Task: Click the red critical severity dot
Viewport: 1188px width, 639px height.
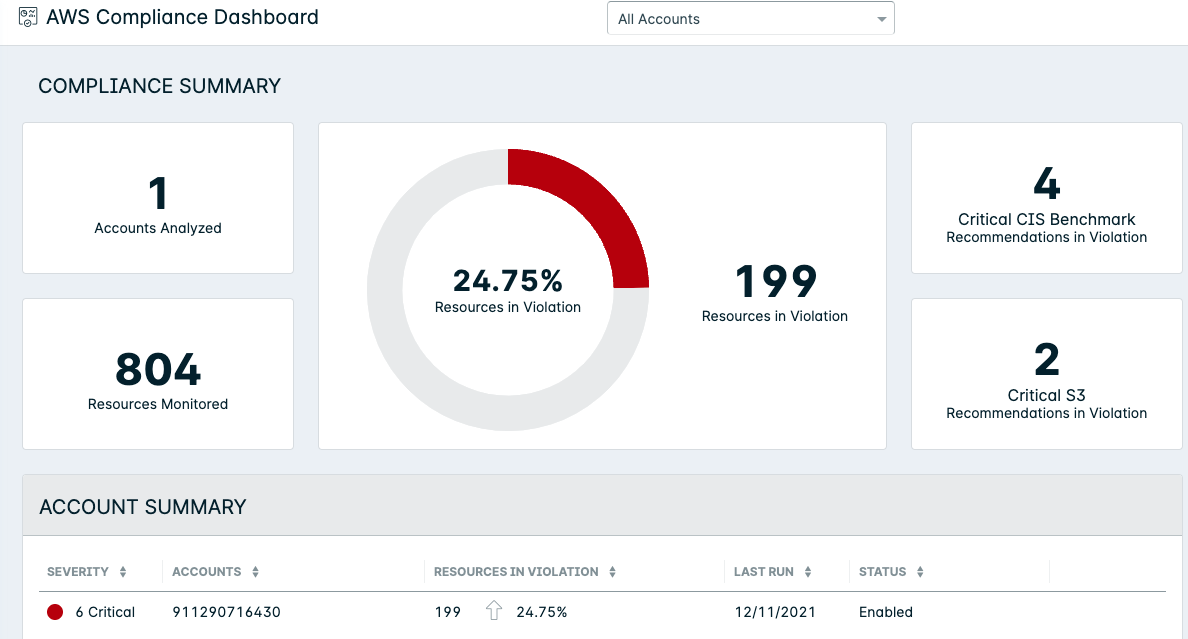Action: coord(55,612)
